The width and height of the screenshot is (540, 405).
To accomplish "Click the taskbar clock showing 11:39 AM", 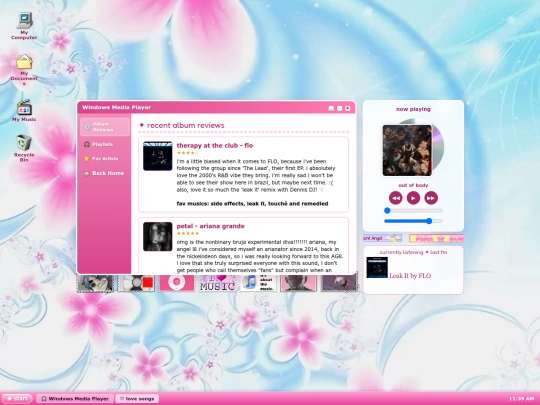I will (521, 398).
